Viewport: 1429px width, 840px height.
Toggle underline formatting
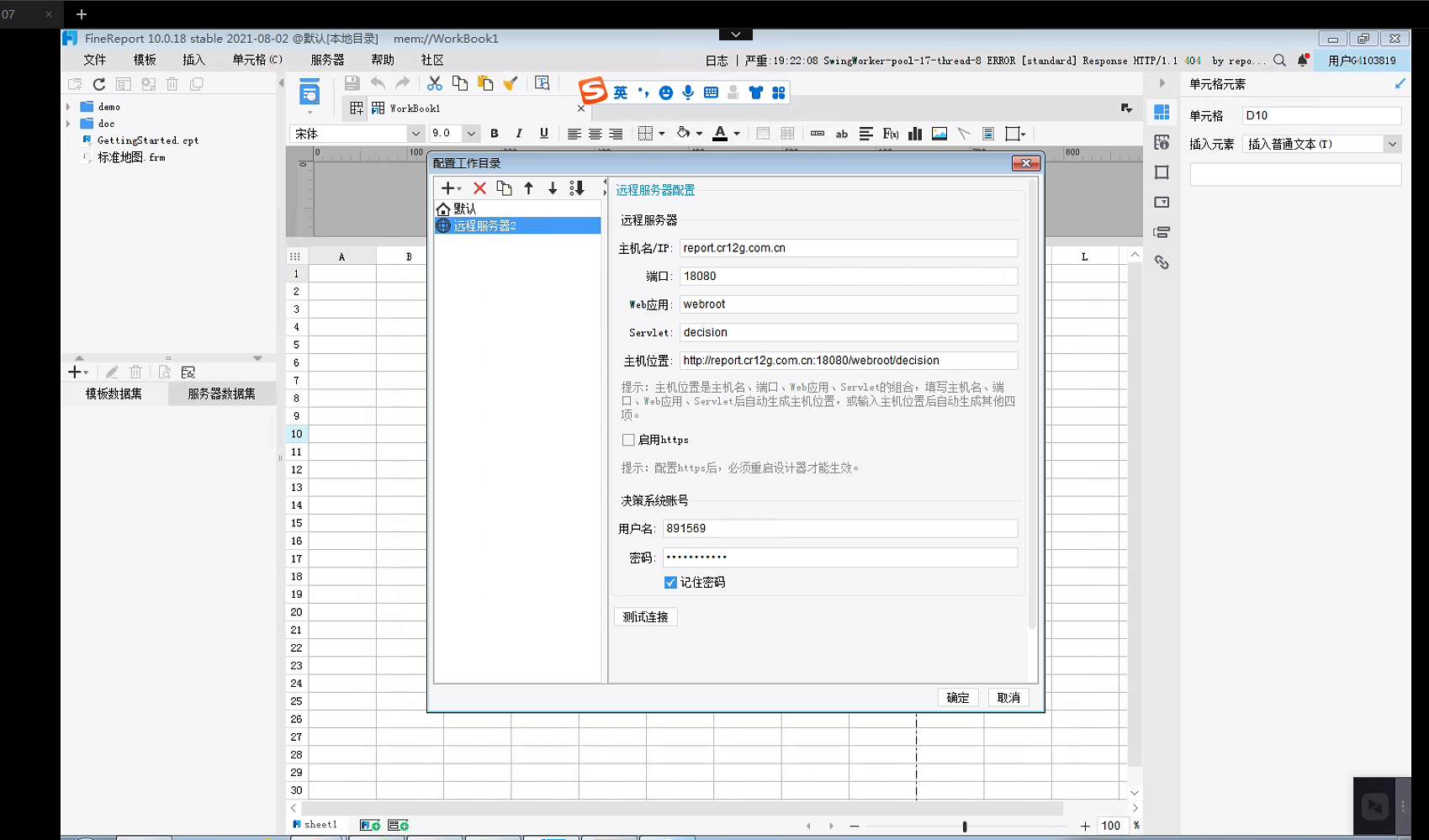544,134
